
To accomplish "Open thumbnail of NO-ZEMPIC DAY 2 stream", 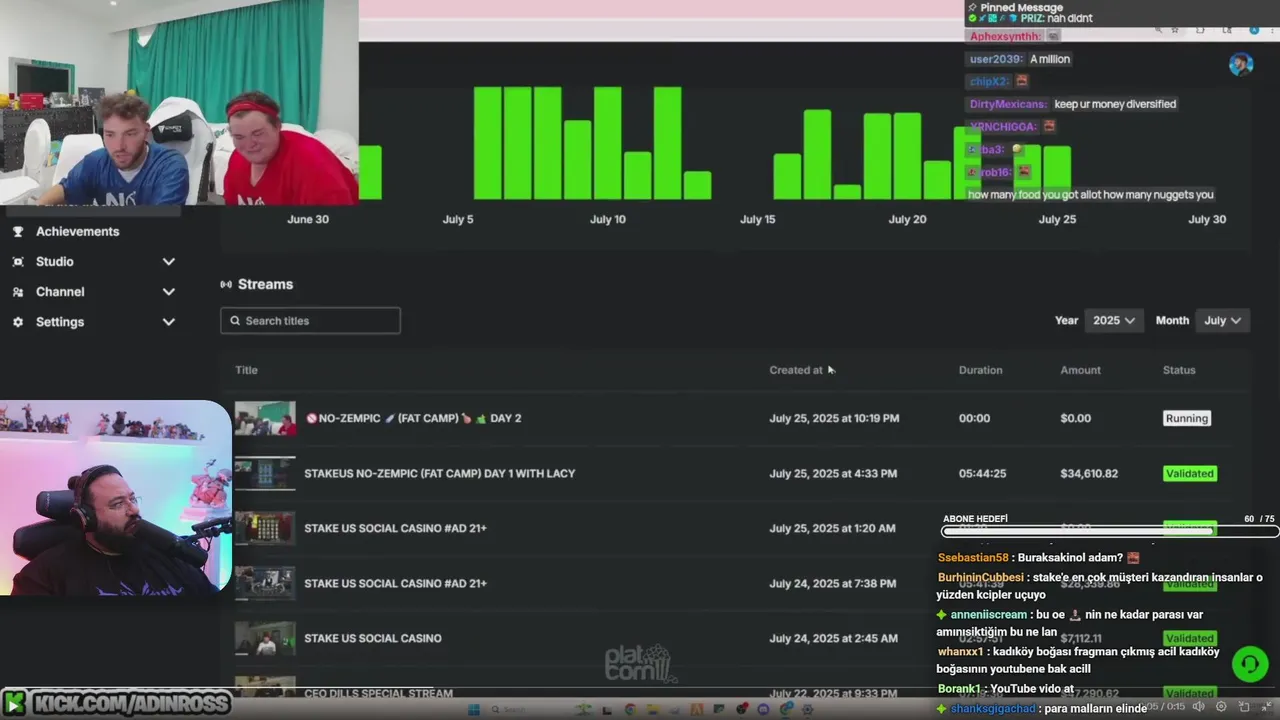I will [x=265, y=418].
